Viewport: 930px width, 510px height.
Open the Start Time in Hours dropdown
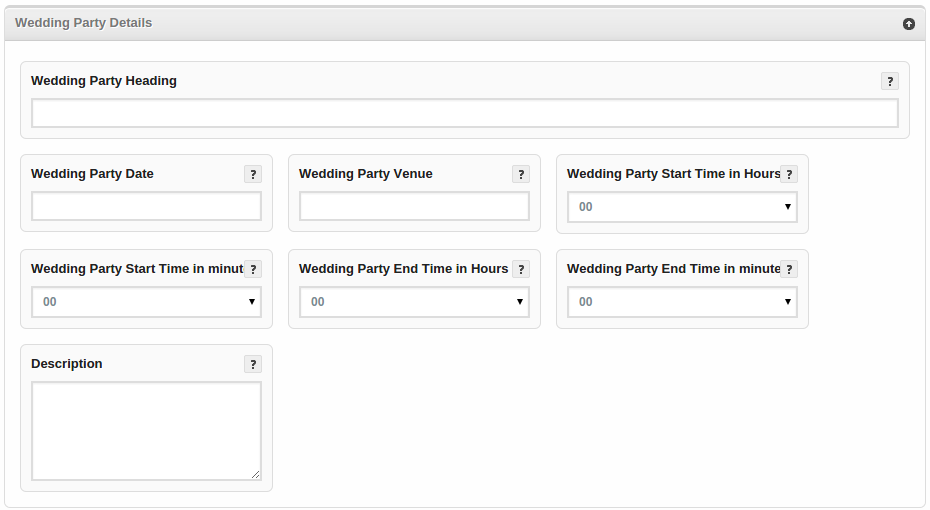pos(682,207)
